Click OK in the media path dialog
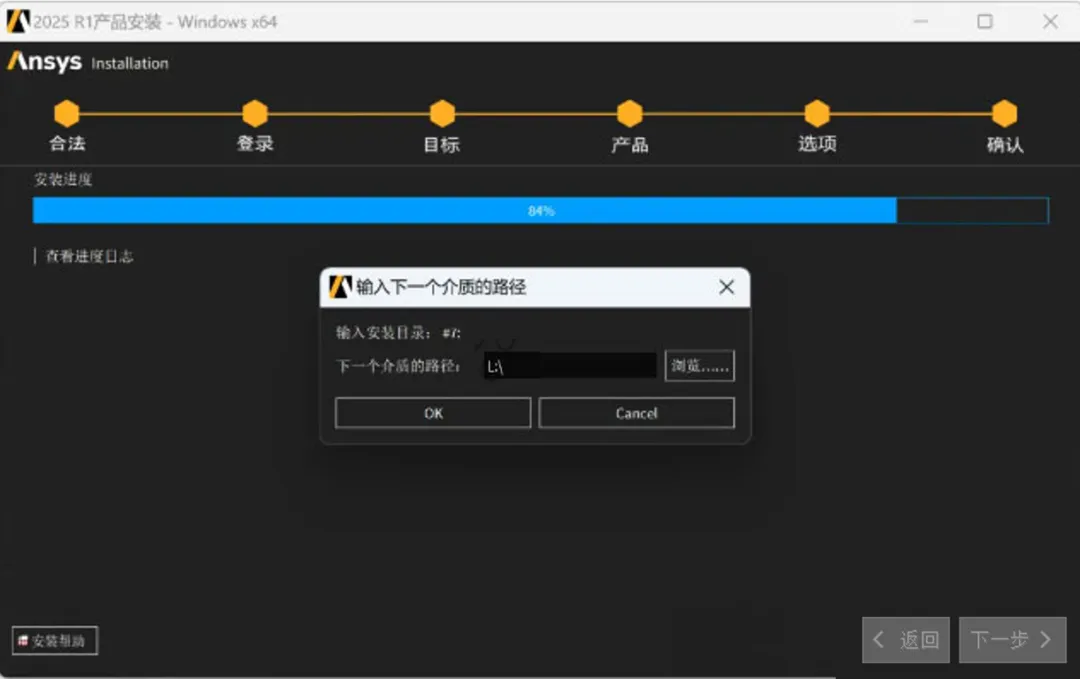Screen dimensions: 1080x679 pos(433,413)
